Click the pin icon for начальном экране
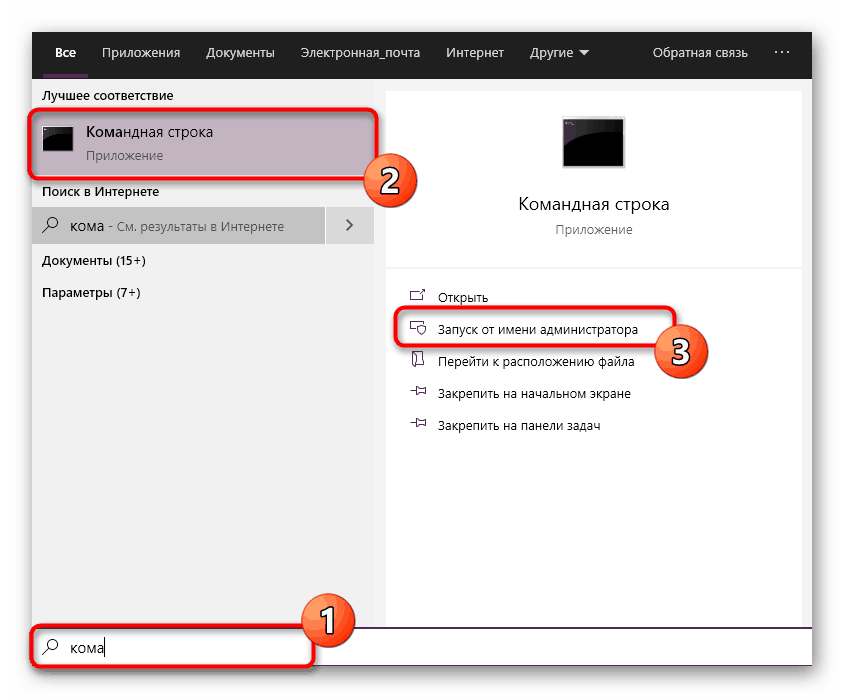 [x=418, y=391]
